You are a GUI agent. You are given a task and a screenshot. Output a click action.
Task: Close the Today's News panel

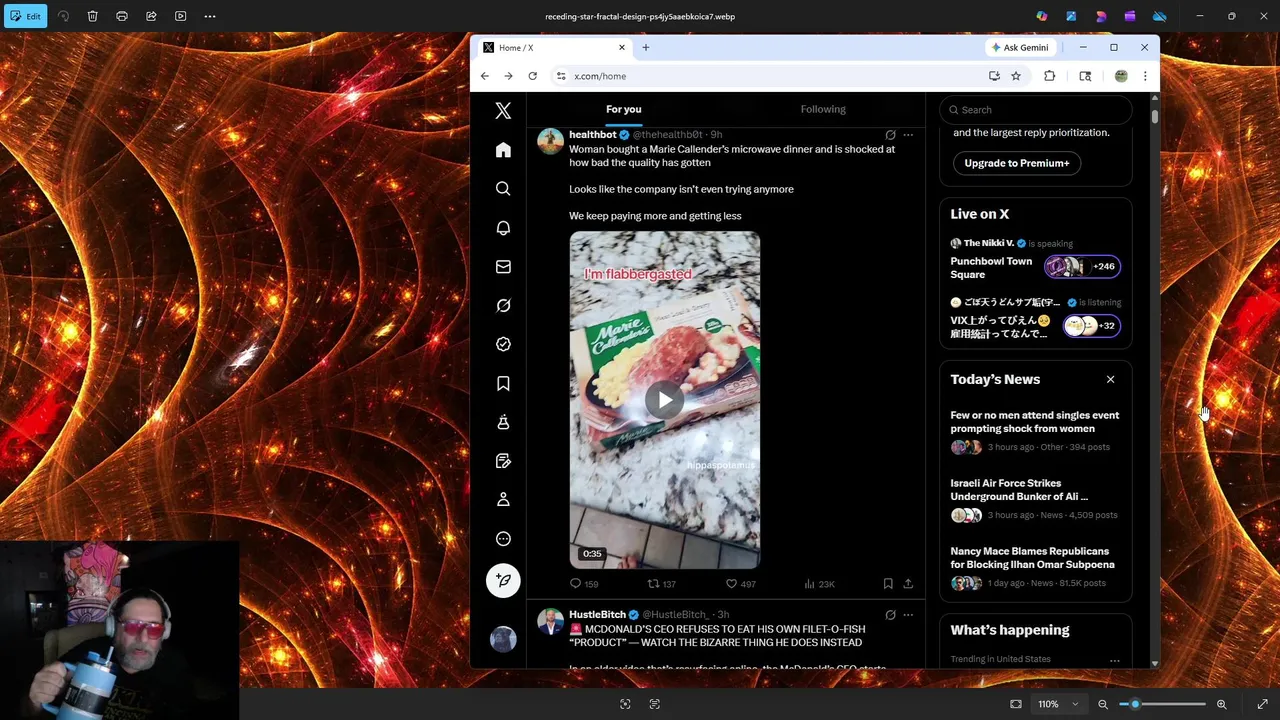coord(1110,380)
